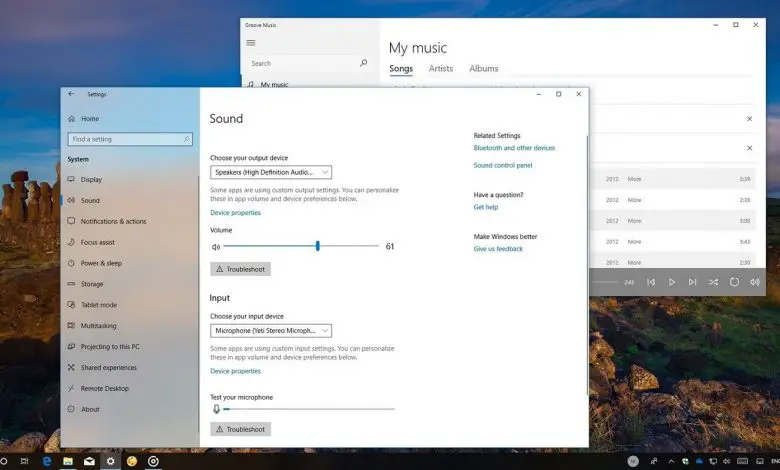Click the Groove Music Search box

(308, 63)
